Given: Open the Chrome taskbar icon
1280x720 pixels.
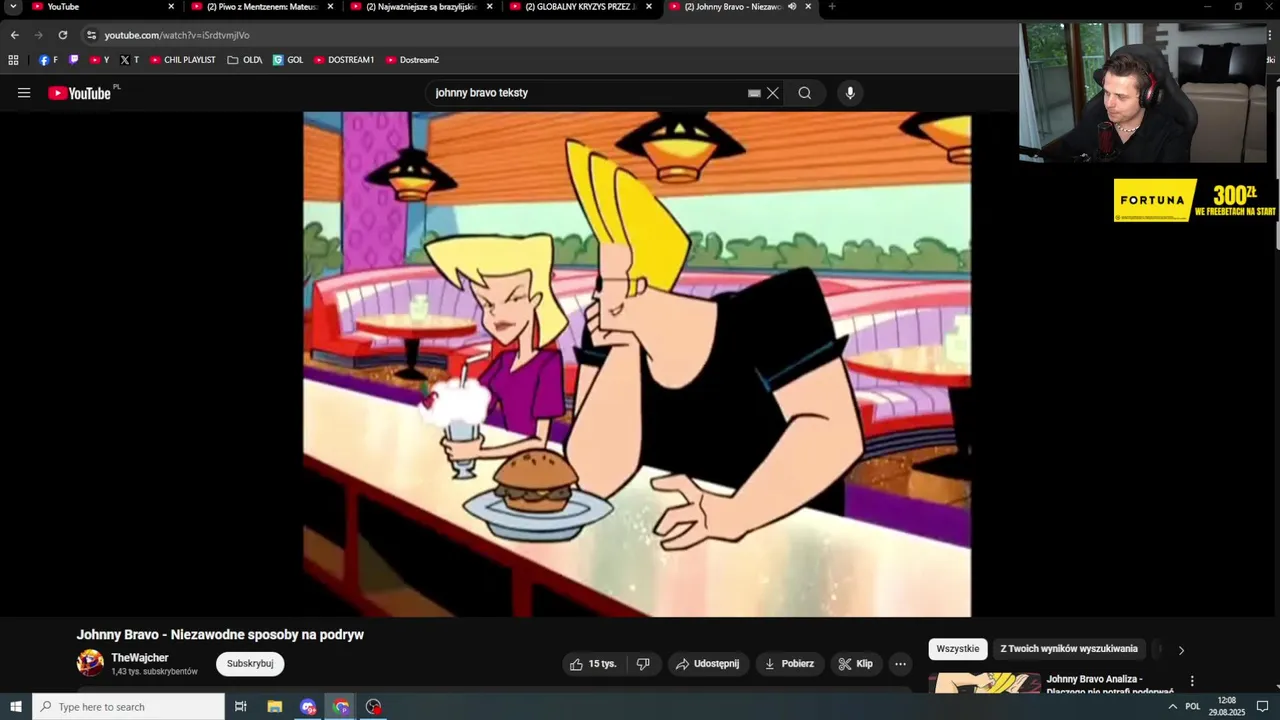Looking at the screenshot, I should [x=341, y=707].
